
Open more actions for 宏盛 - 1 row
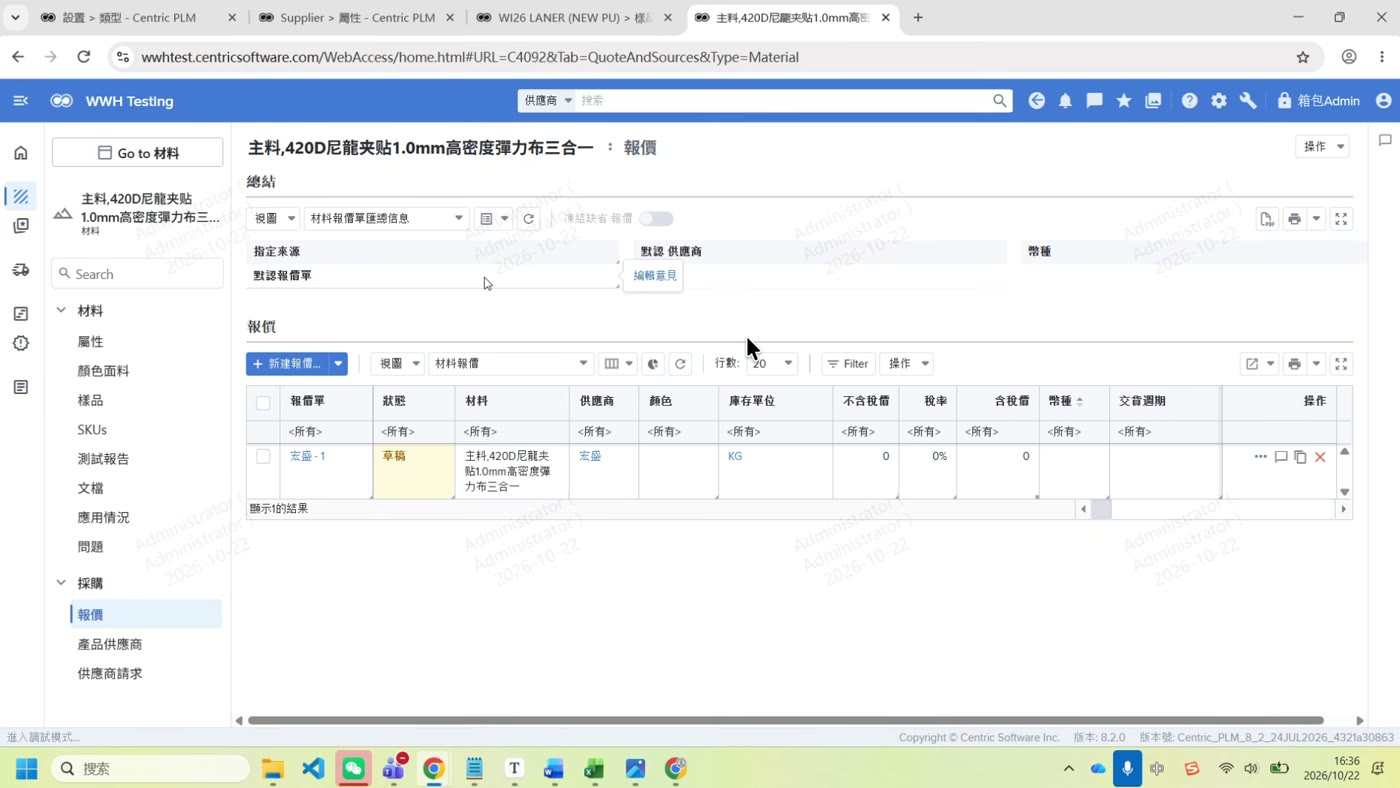(x=1260, y=457)
